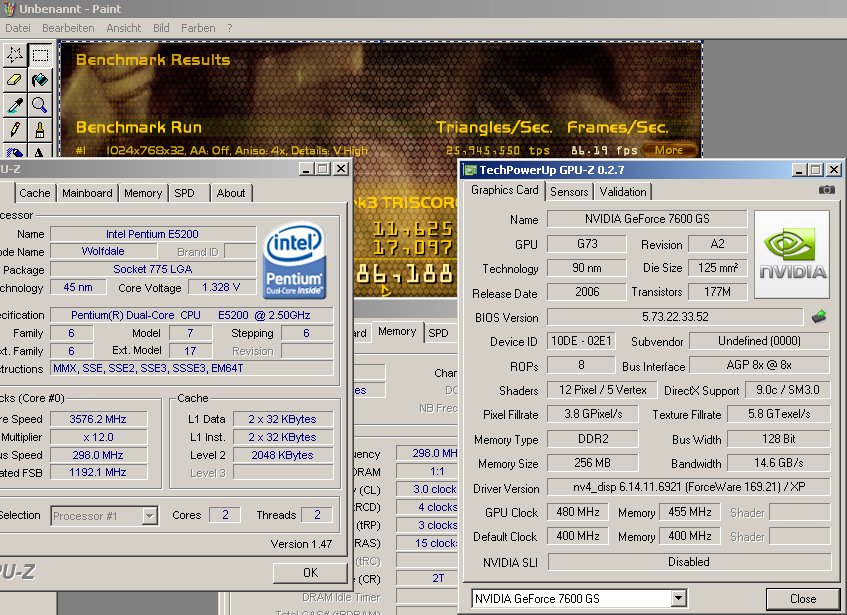
Task: Select the rectangular Select tool in Paint
Action: (40, 55)
